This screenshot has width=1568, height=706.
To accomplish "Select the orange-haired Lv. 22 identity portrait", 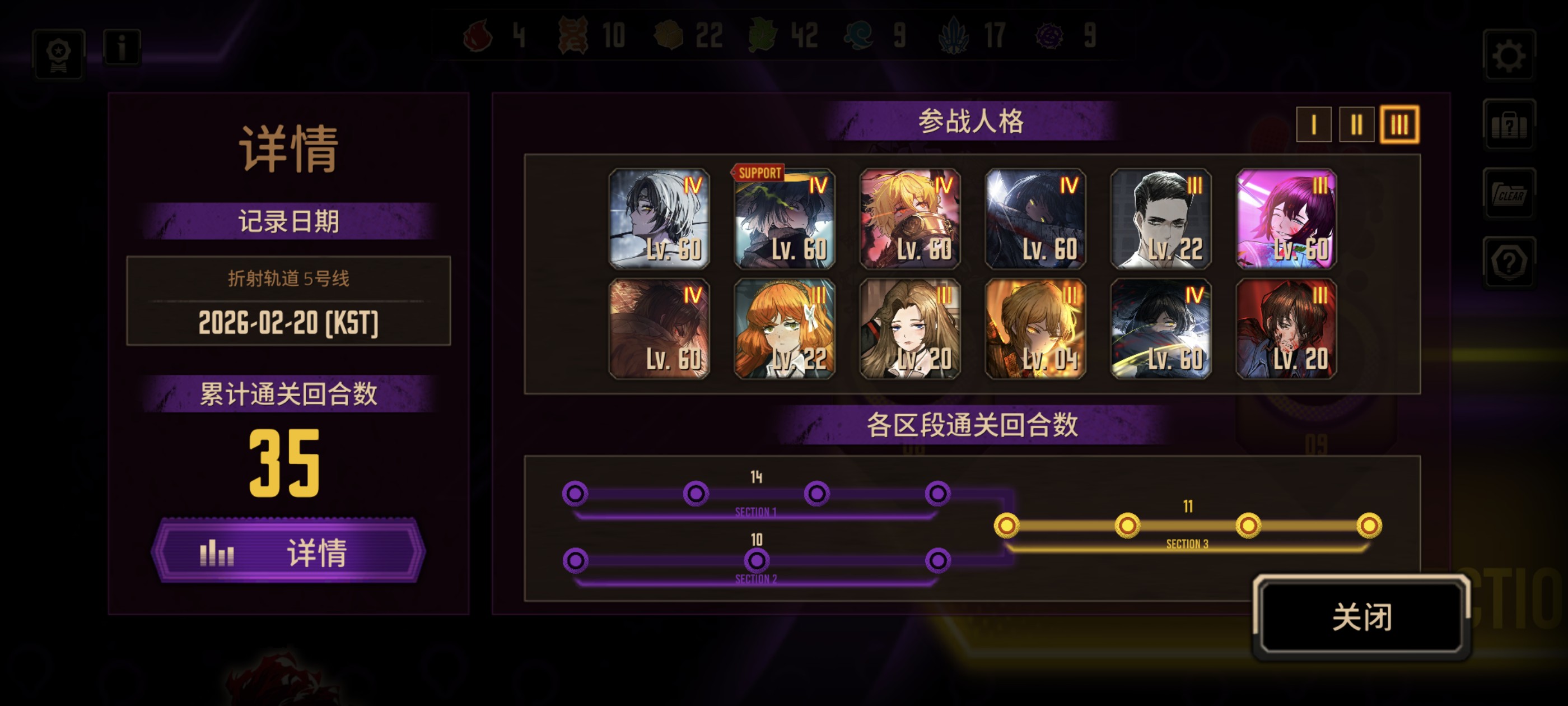I will (784, 329).
